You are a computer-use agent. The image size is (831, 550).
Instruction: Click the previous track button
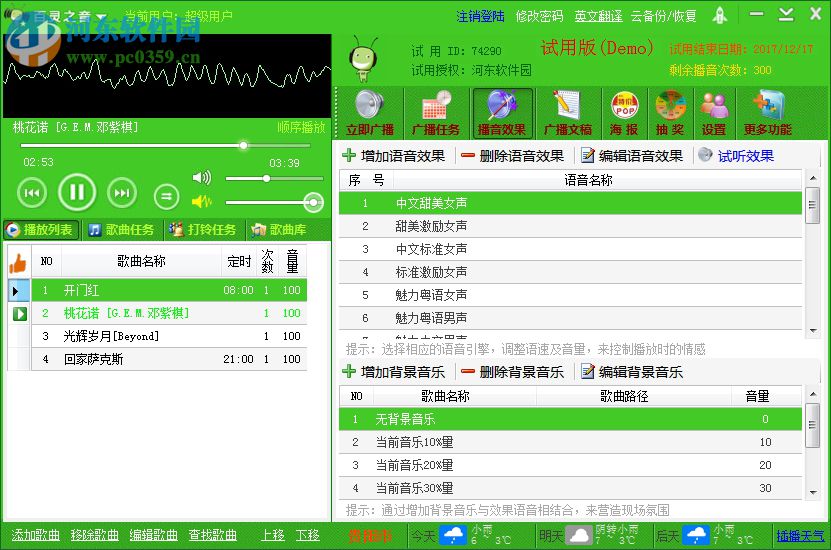(x=32, y=193)
